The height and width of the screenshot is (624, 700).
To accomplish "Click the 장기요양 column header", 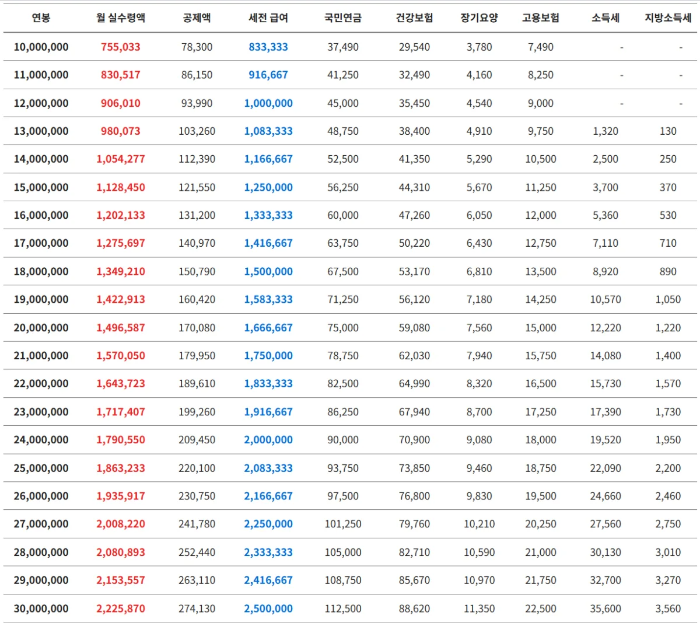I will [479, 18].
